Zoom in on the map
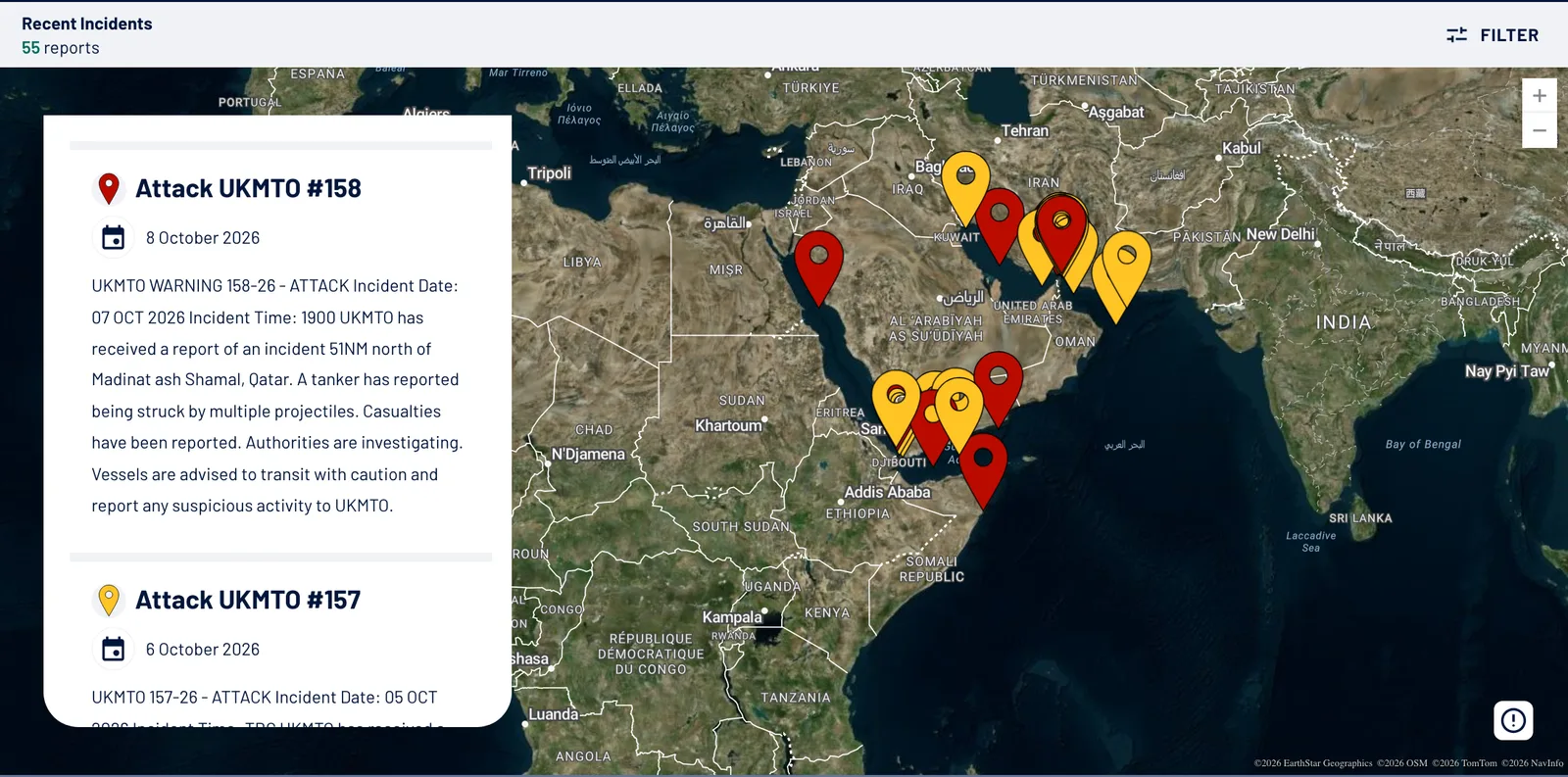 click(x=1540, y=96)
